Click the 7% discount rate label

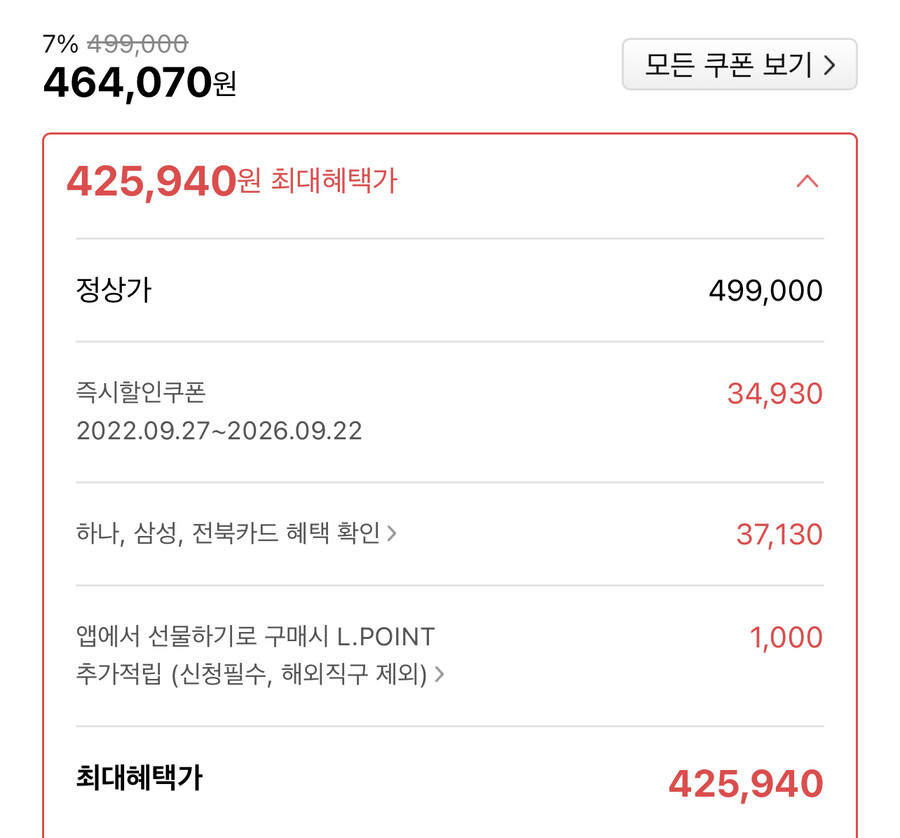59,44
